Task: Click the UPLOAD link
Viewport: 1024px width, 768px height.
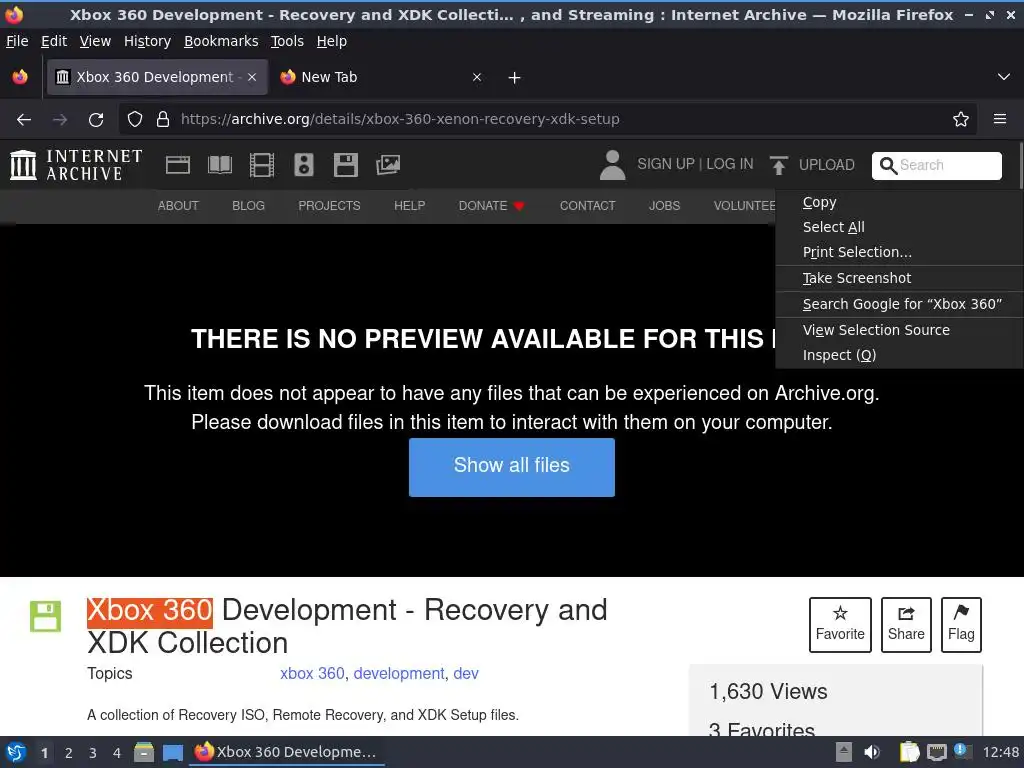Action: 826,165
